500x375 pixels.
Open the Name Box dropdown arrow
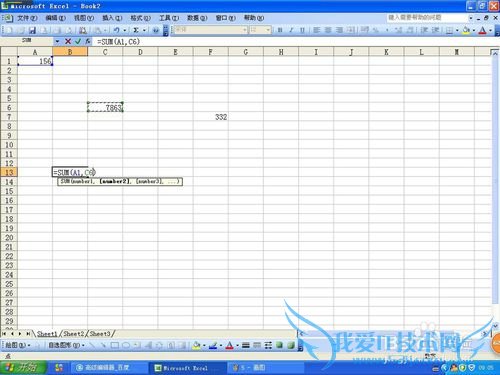[x=57, y=41]
